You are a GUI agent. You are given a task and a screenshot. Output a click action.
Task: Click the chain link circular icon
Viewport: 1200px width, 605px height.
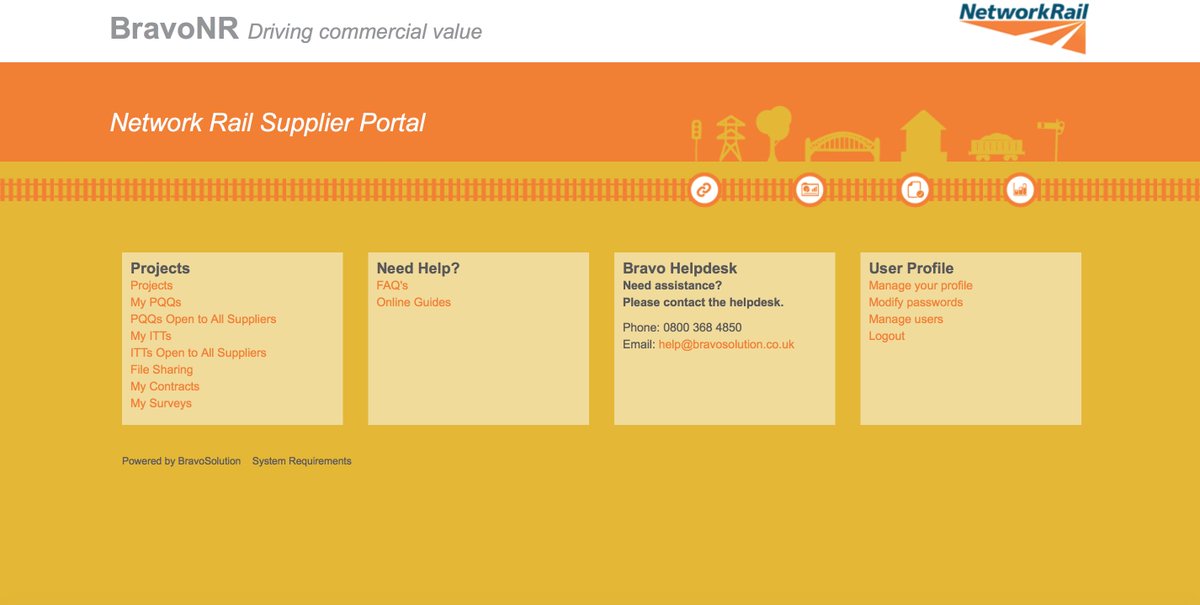tap(705, 189)
